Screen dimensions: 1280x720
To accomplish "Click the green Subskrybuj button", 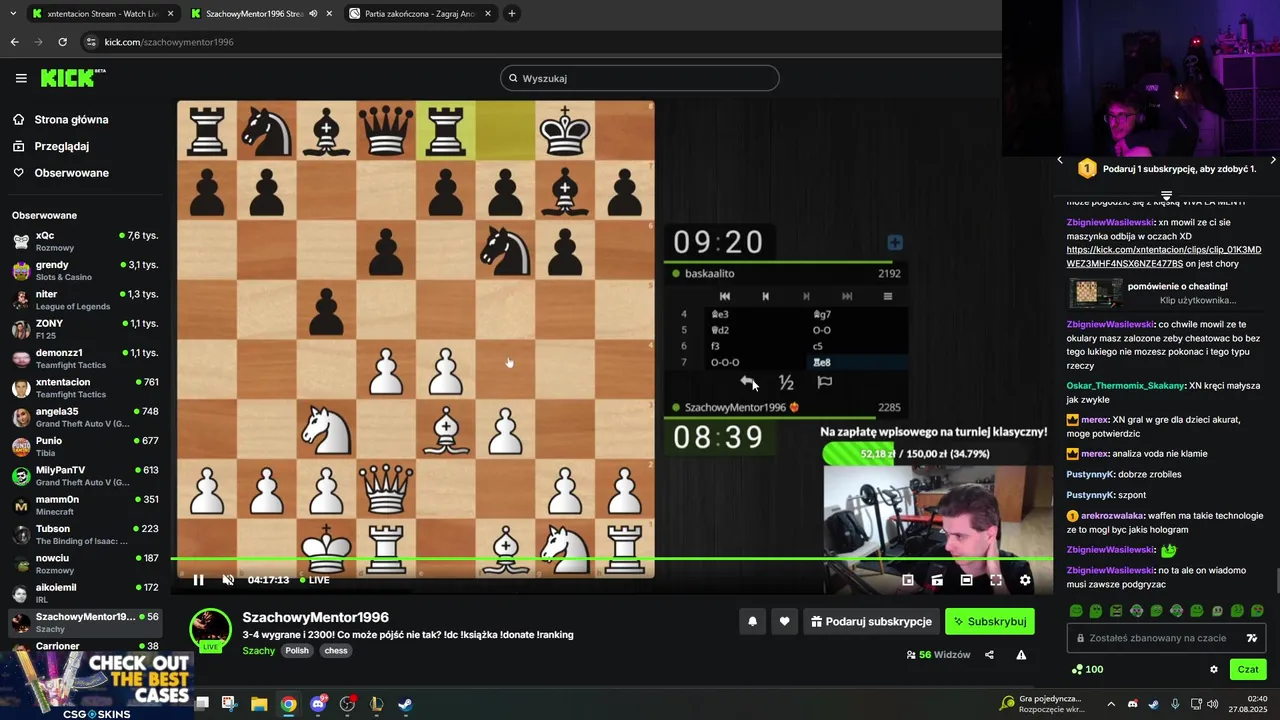I will [990, 621].
